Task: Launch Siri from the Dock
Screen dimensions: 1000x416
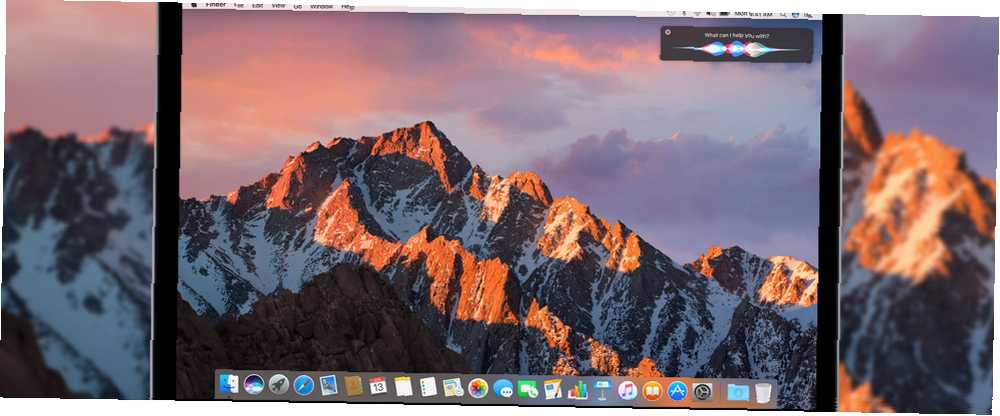Action: coord(253,384)
